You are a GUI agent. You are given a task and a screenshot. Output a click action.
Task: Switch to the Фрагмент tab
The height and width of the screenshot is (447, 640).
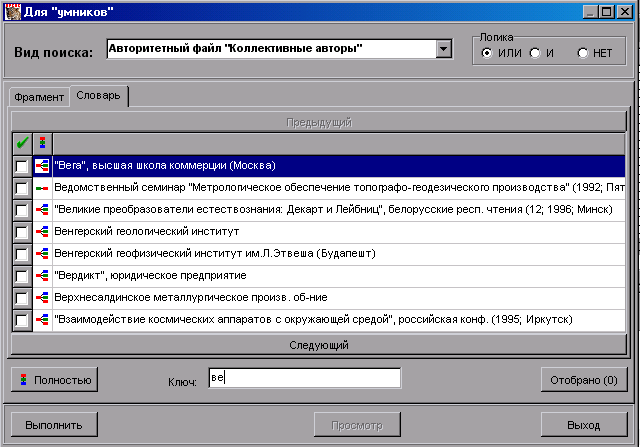39,97
